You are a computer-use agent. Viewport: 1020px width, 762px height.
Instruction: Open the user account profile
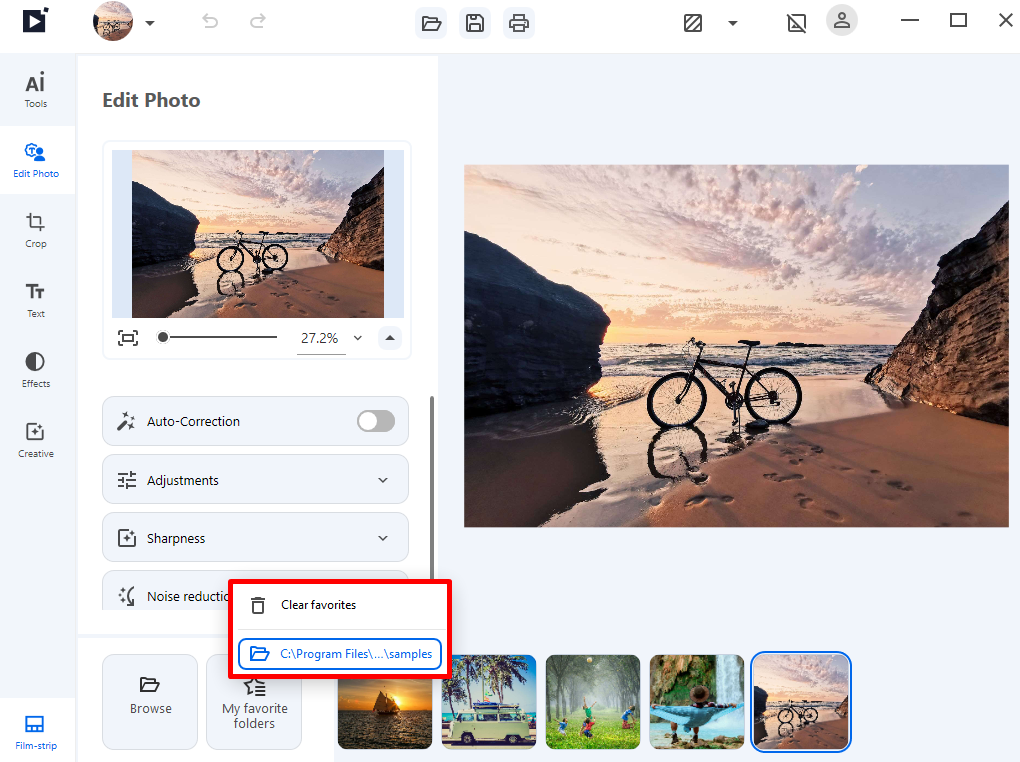coord(842,20)
